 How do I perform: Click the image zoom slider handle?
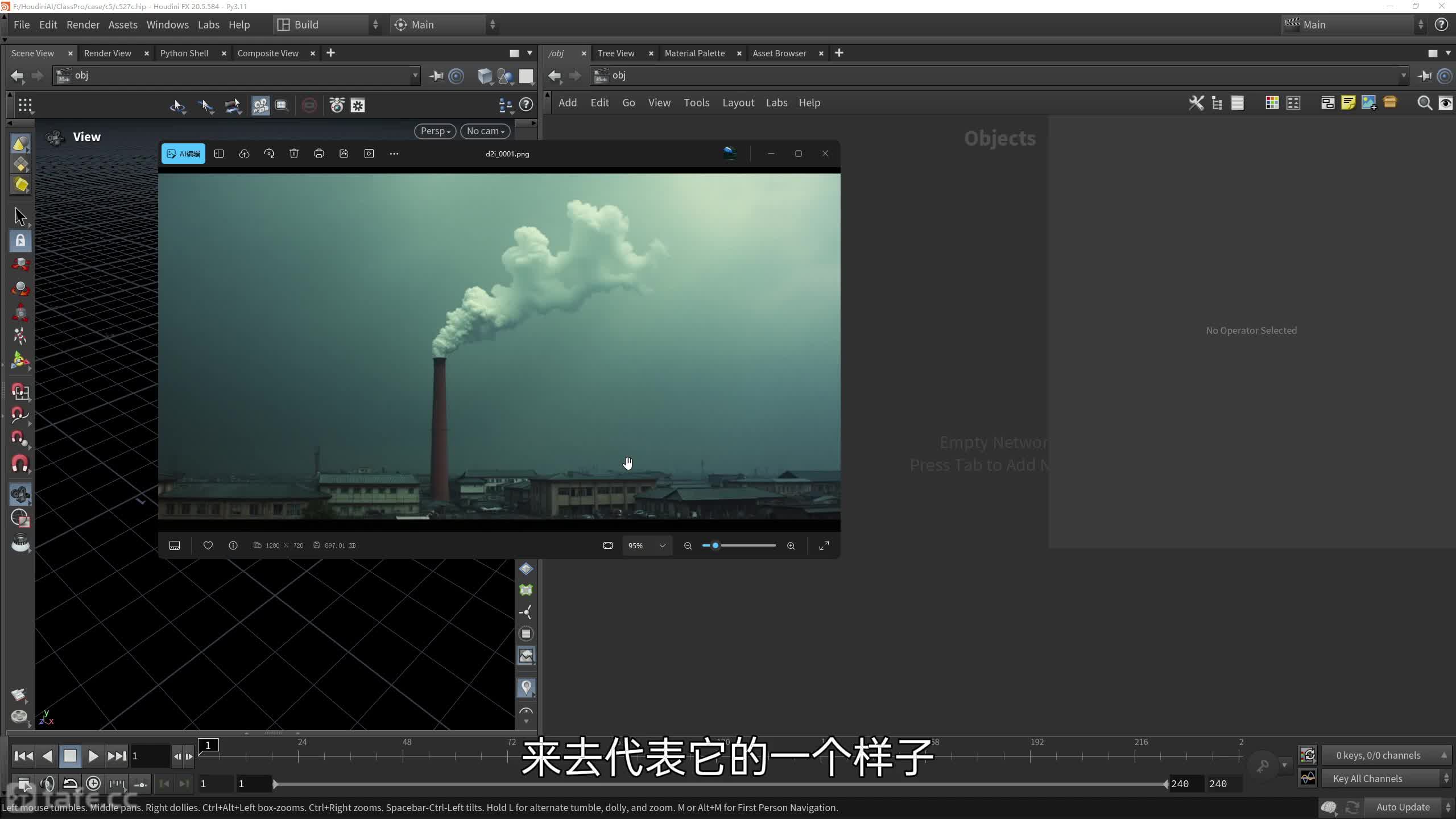715,545
